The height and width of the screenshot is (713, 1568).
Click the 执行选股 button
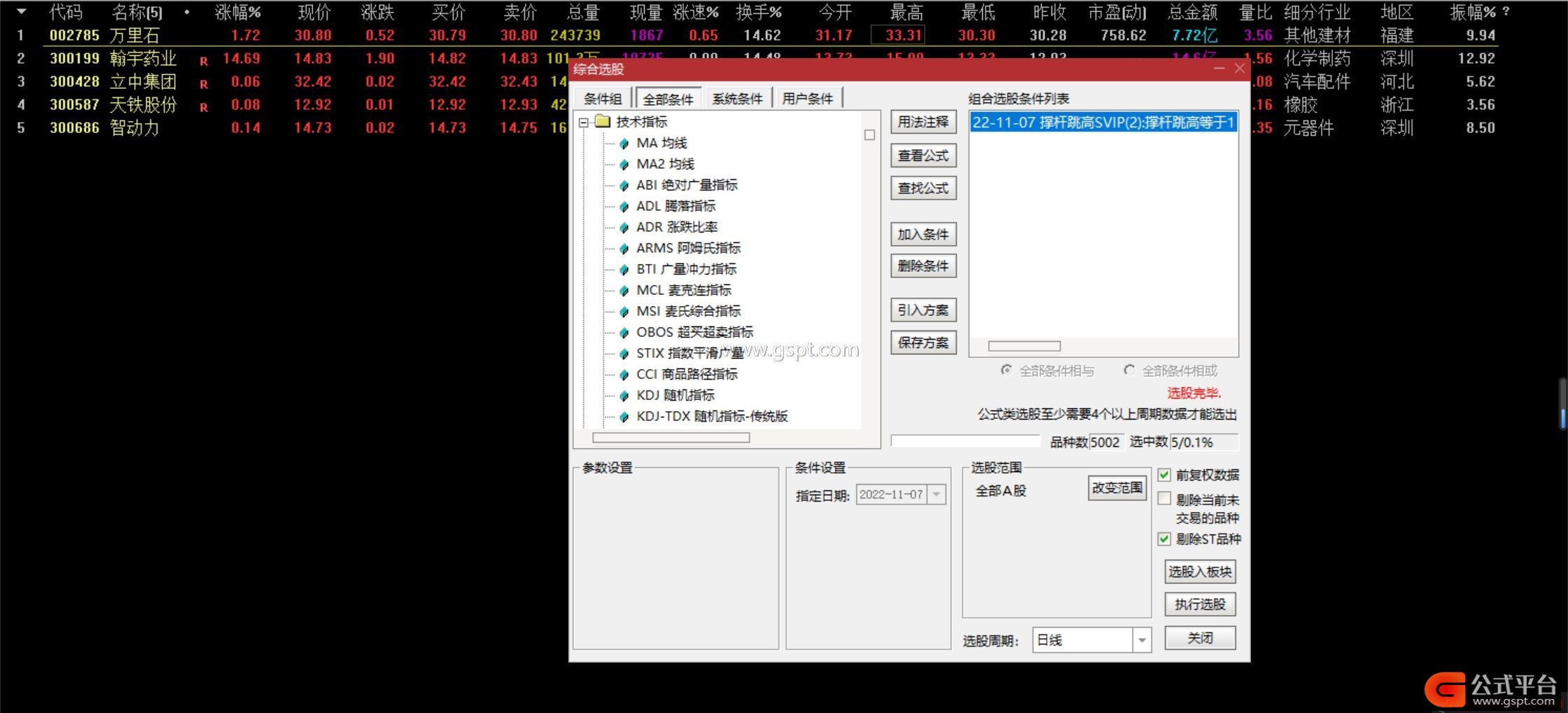(1200, 604)
